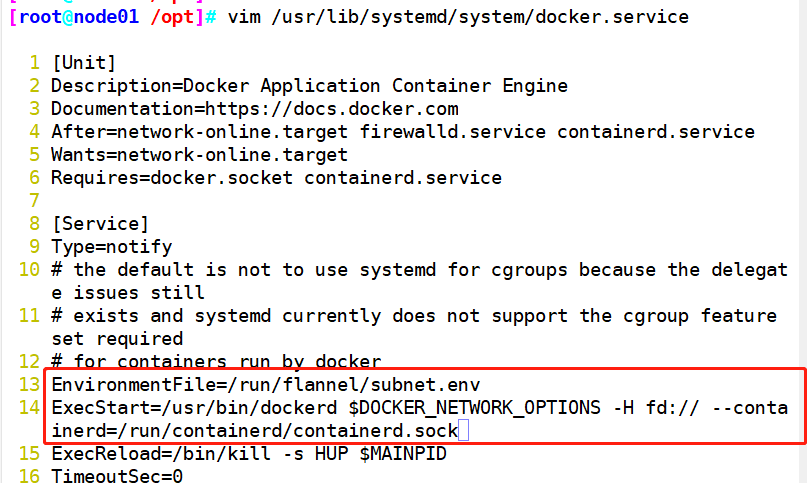Click the cursor block after containerd.sock
The width and height of the screenshot is (807, 483).
[x=463, y=430]
